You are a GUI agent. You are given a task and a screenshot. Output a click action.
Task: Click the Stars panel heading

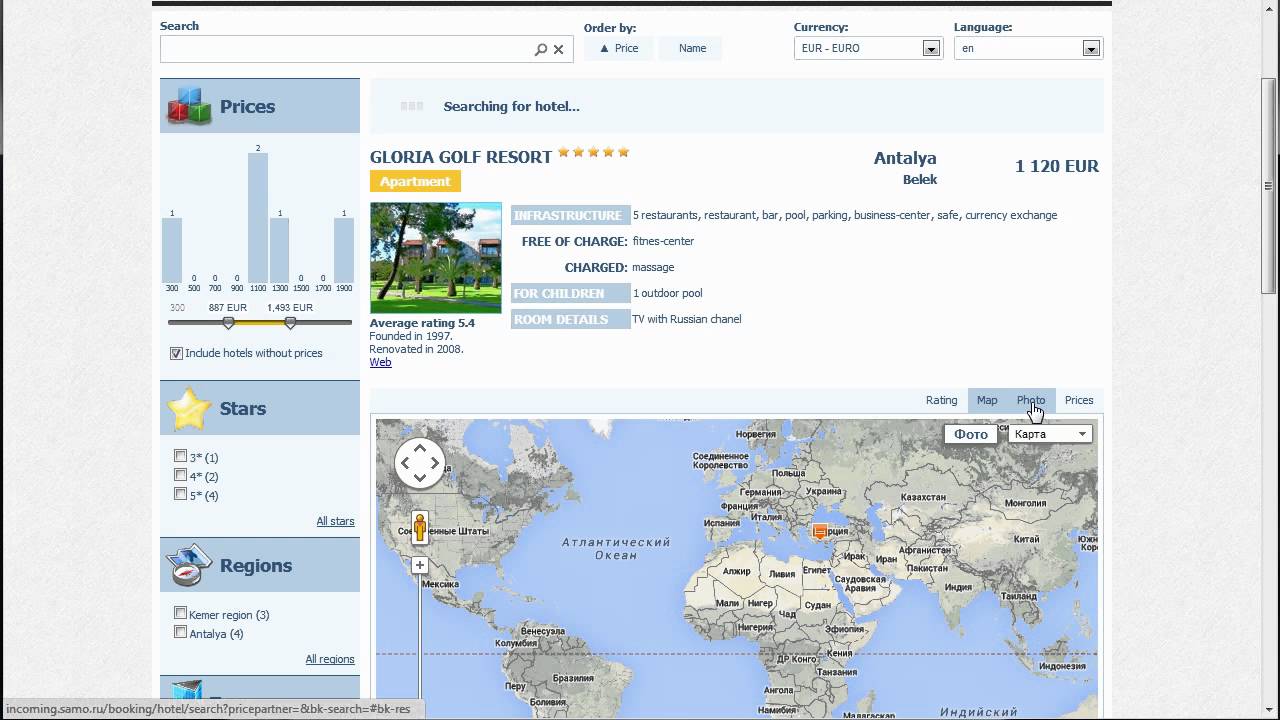click(243, 408)
